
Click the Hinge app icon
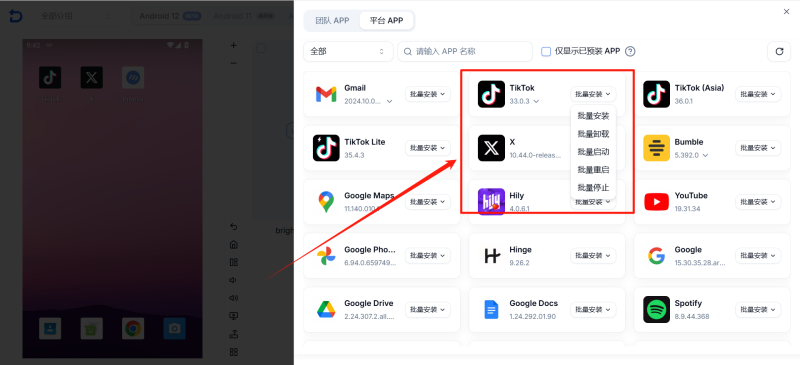(x=491, y=255)
